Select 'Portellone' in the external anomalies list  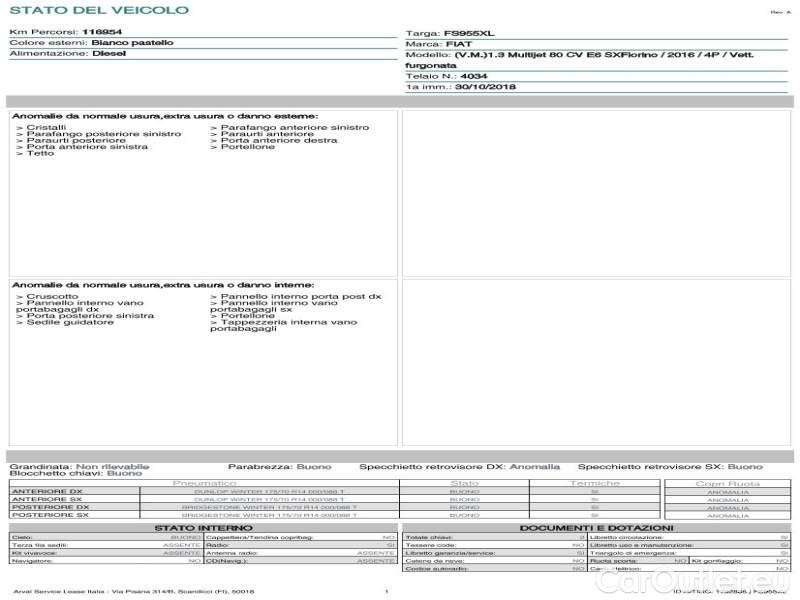click(x=243, y=147)
